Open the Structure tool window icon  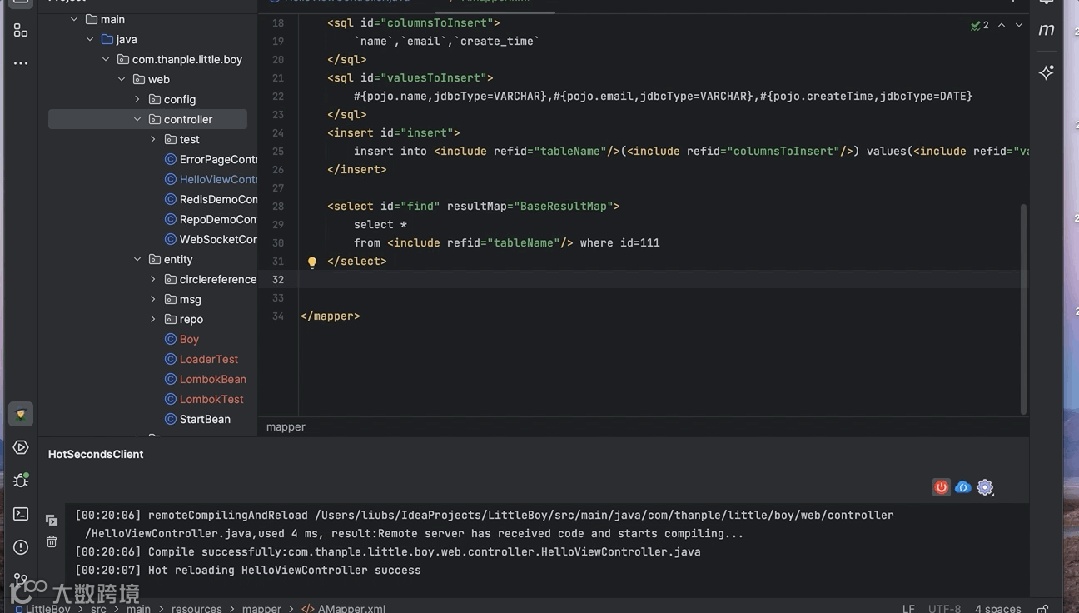20,31
